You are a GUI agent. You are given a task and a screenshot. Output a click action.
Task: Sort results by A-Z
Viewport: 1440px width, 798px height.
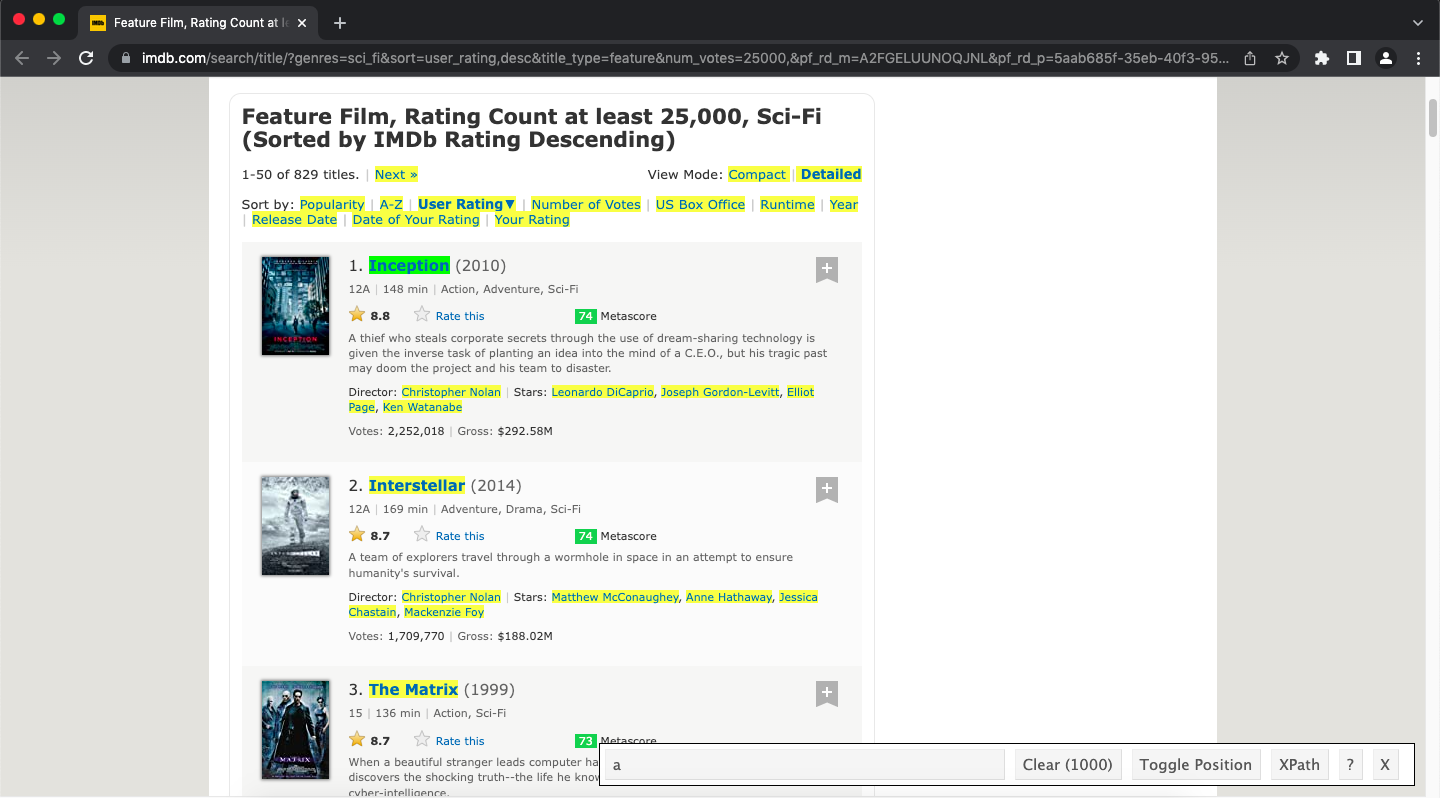pos(391,204)
